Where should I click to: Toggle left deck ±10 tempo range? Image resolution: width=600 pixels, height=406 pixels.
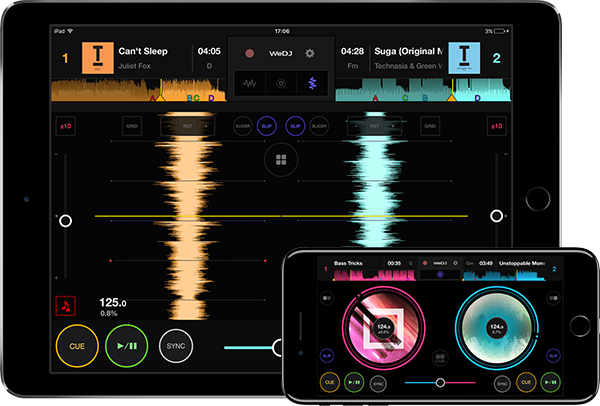pos(65,126)
